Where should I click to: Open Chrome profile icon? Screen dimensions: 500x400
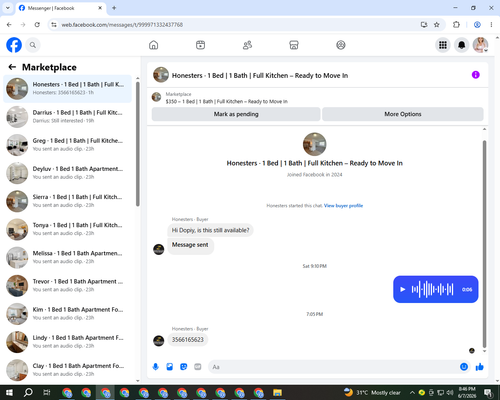477,25
